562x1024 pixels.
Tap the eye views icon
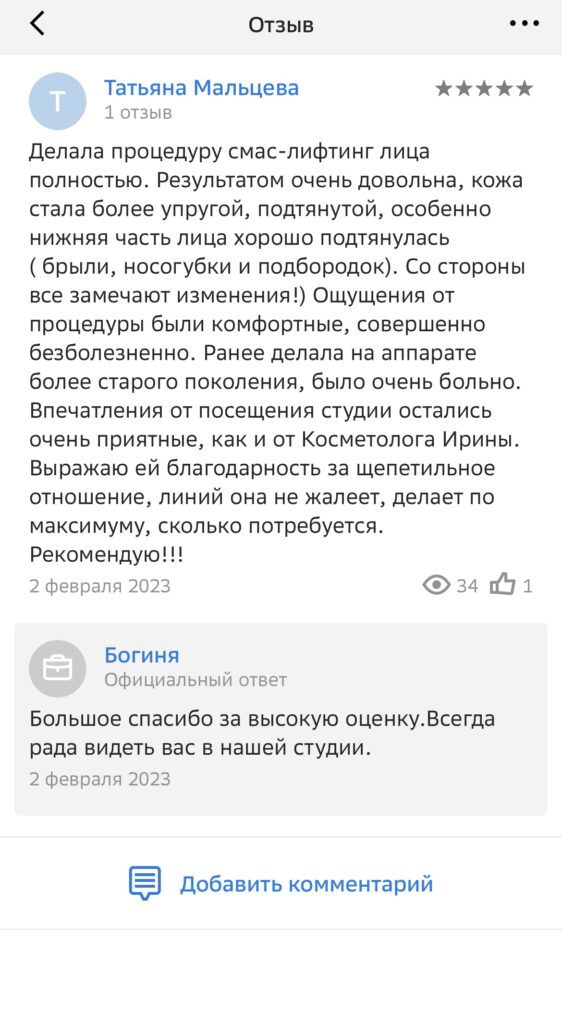436,584
